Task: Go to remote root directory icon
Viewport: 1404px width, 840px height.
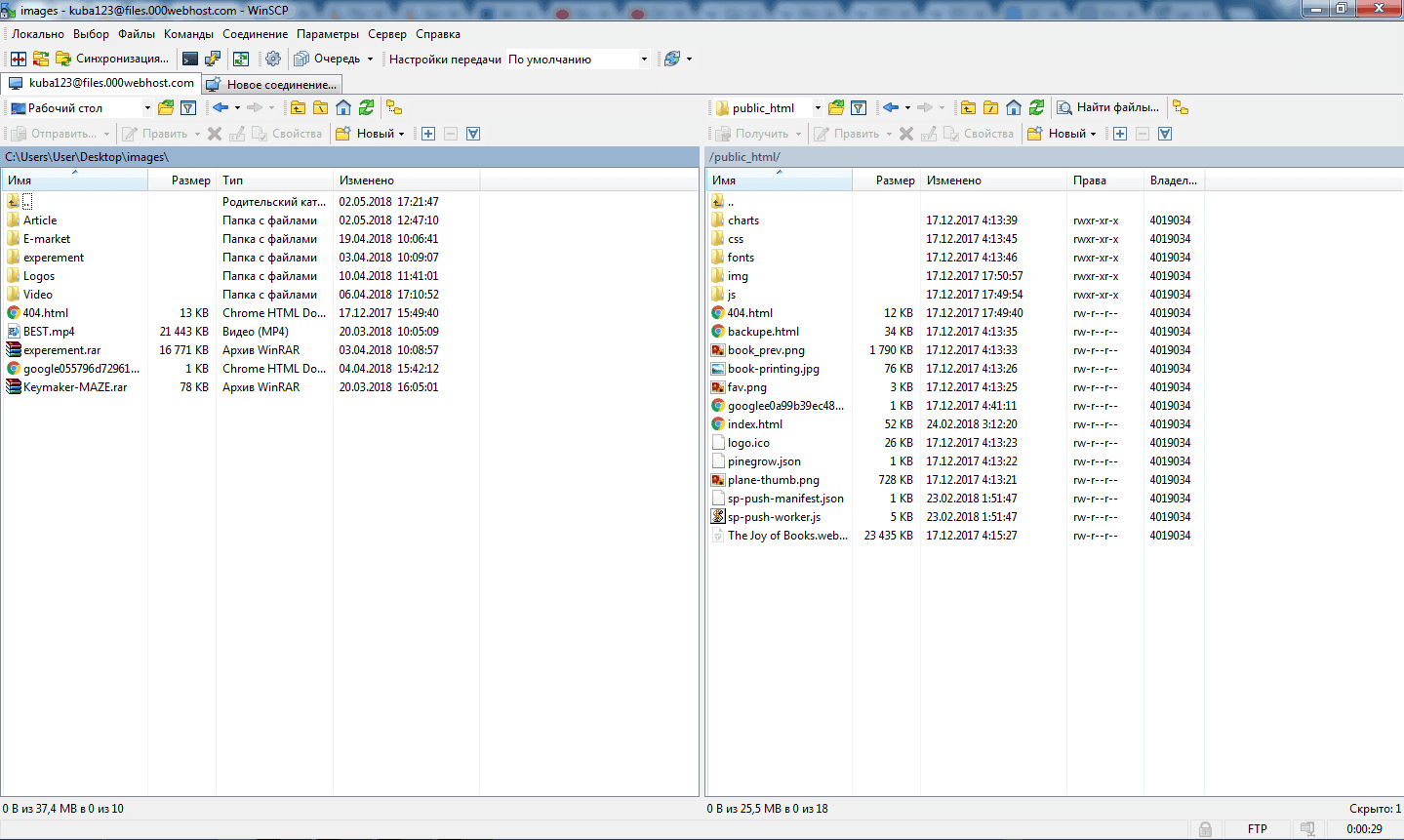Action: point(990,107)
